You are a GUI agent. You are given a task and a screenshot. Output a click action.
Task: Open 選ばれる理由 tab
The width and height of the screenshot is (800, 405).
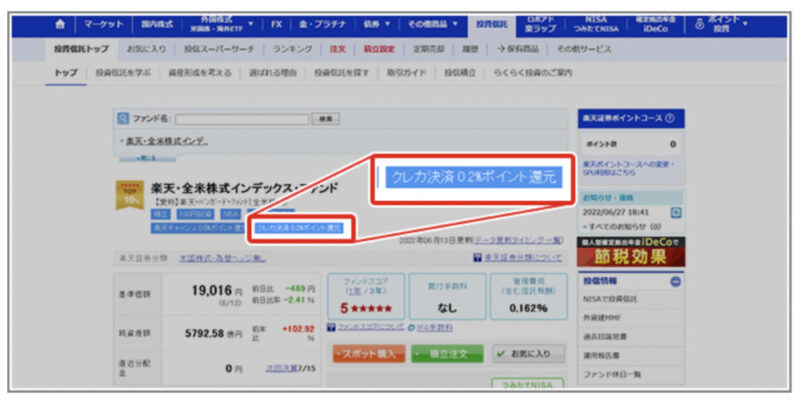pos(272,73)
